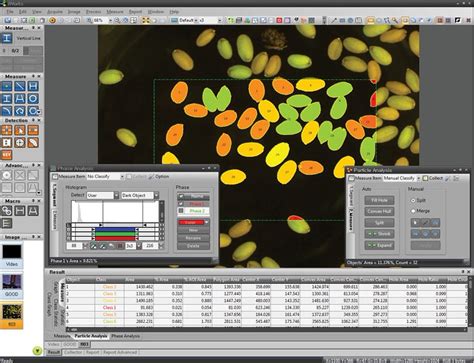The height and width of the screenshot is (363, 474).
Task: Select the horizontal distance measure tool
Action: tap(33, 86)
